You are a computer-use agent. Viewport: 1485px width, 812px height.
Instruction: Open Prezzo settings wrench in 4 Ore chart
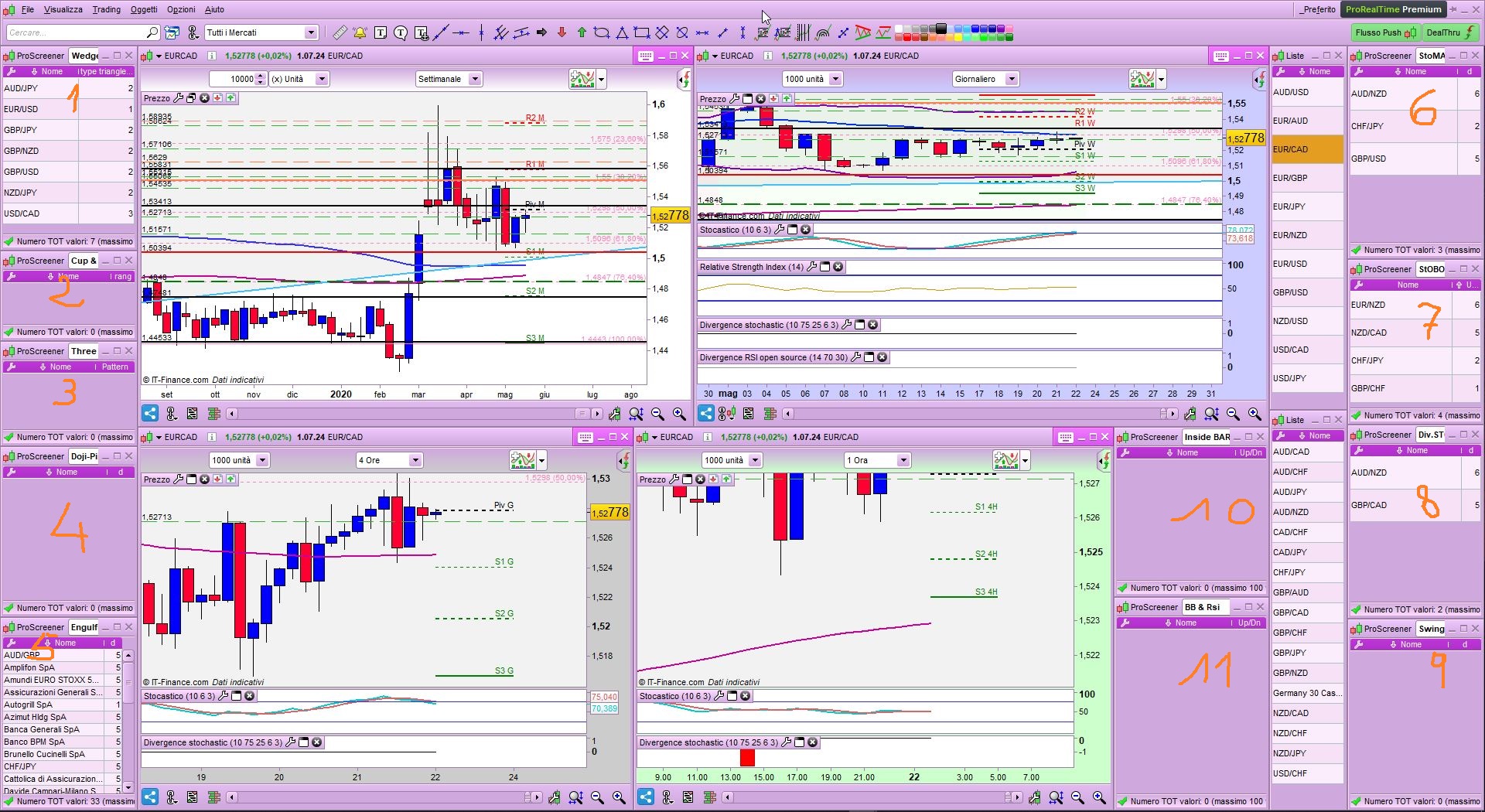coord(179,479)
